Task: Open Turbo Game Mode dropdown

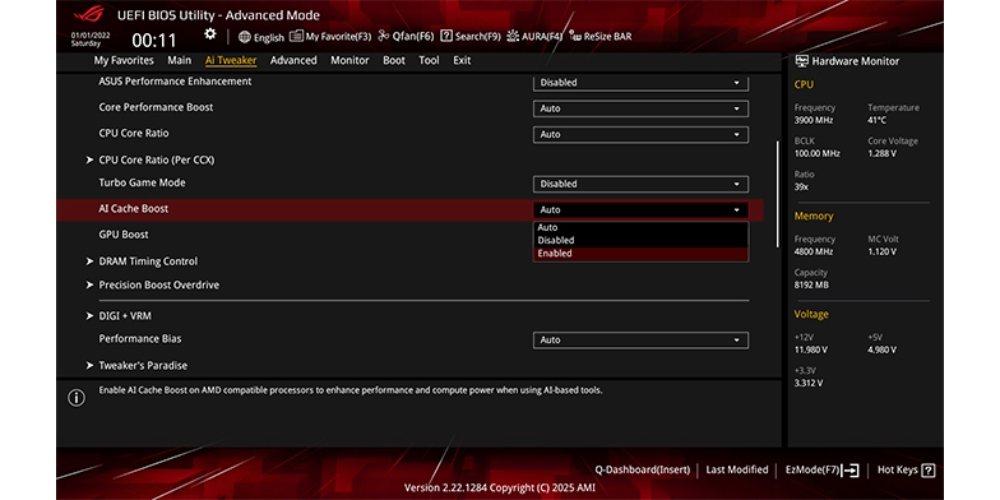Action: (640, 184)
